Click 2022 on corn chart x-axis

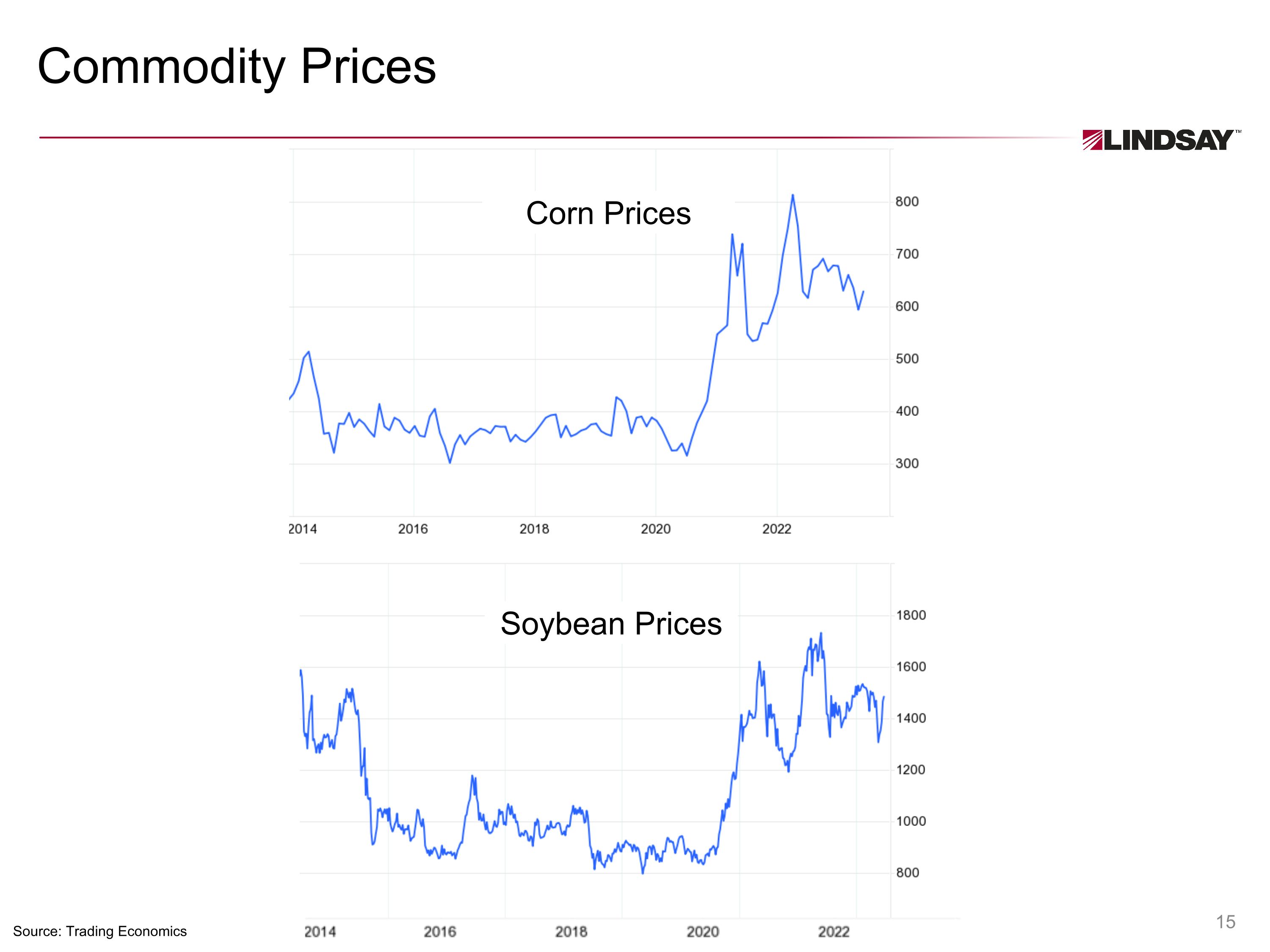tap(776, 529)
